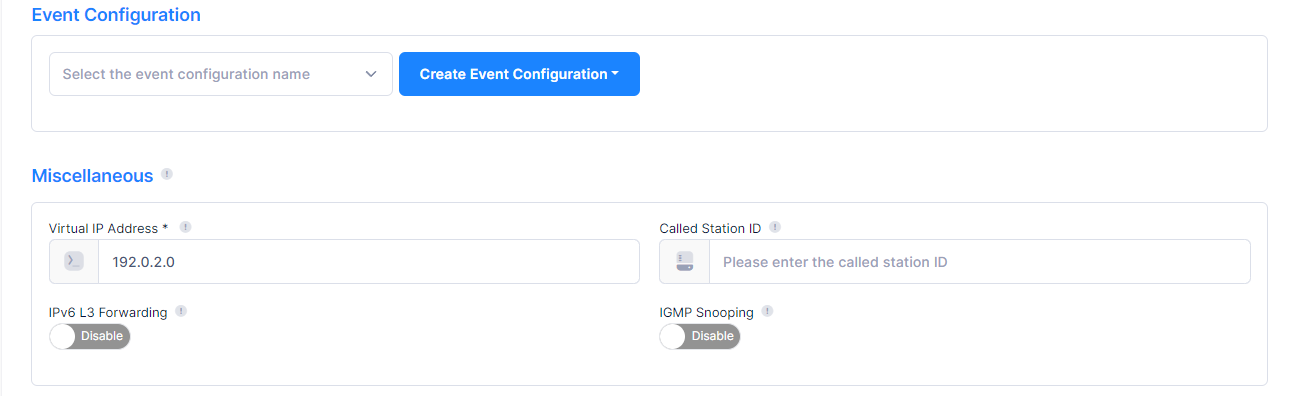Click the info icon beside Miscellaneous heading

[x=167, y=174]
